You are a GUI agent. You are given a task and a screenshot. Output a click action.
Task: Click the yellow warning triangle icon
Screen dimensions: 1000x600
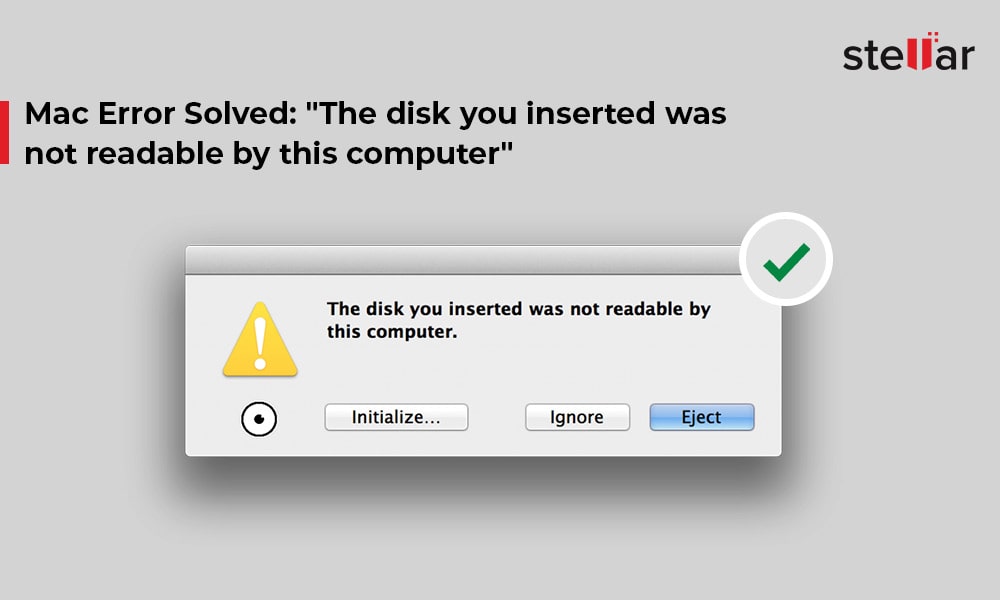click(x=260, y=339)
